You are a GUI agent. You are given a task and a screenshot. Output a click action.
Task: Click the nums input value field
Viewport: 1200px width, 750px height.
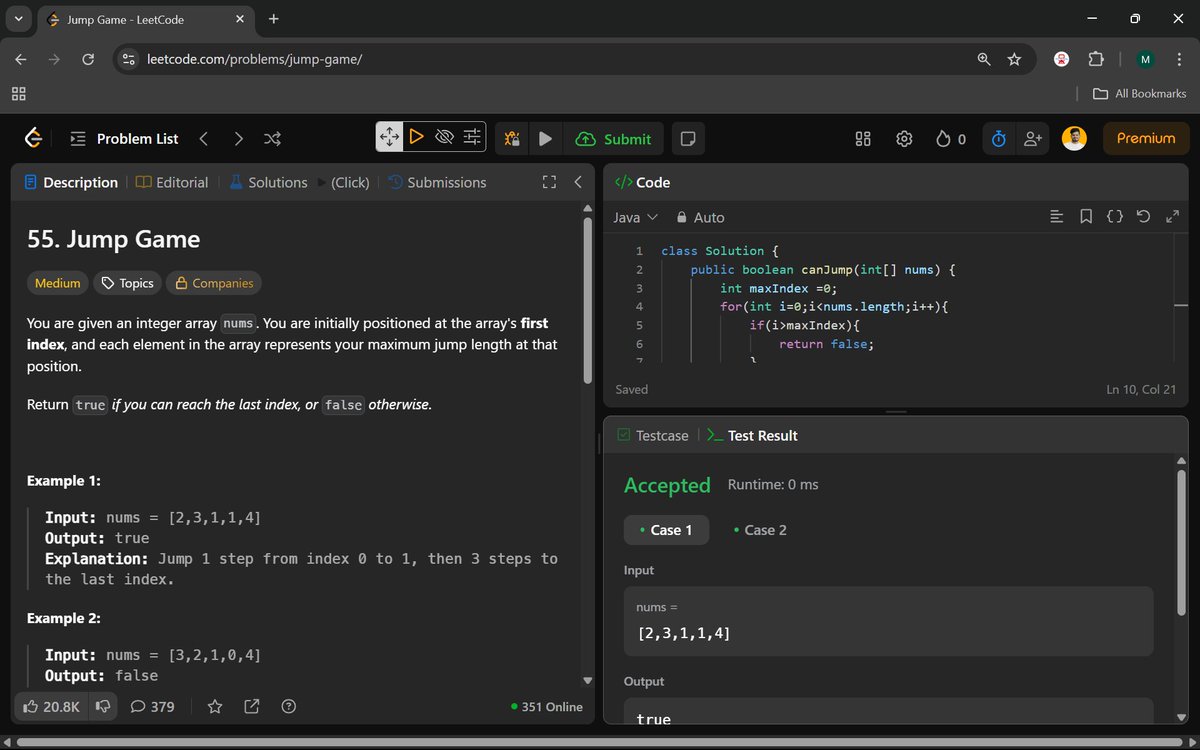tap(888, 621)
